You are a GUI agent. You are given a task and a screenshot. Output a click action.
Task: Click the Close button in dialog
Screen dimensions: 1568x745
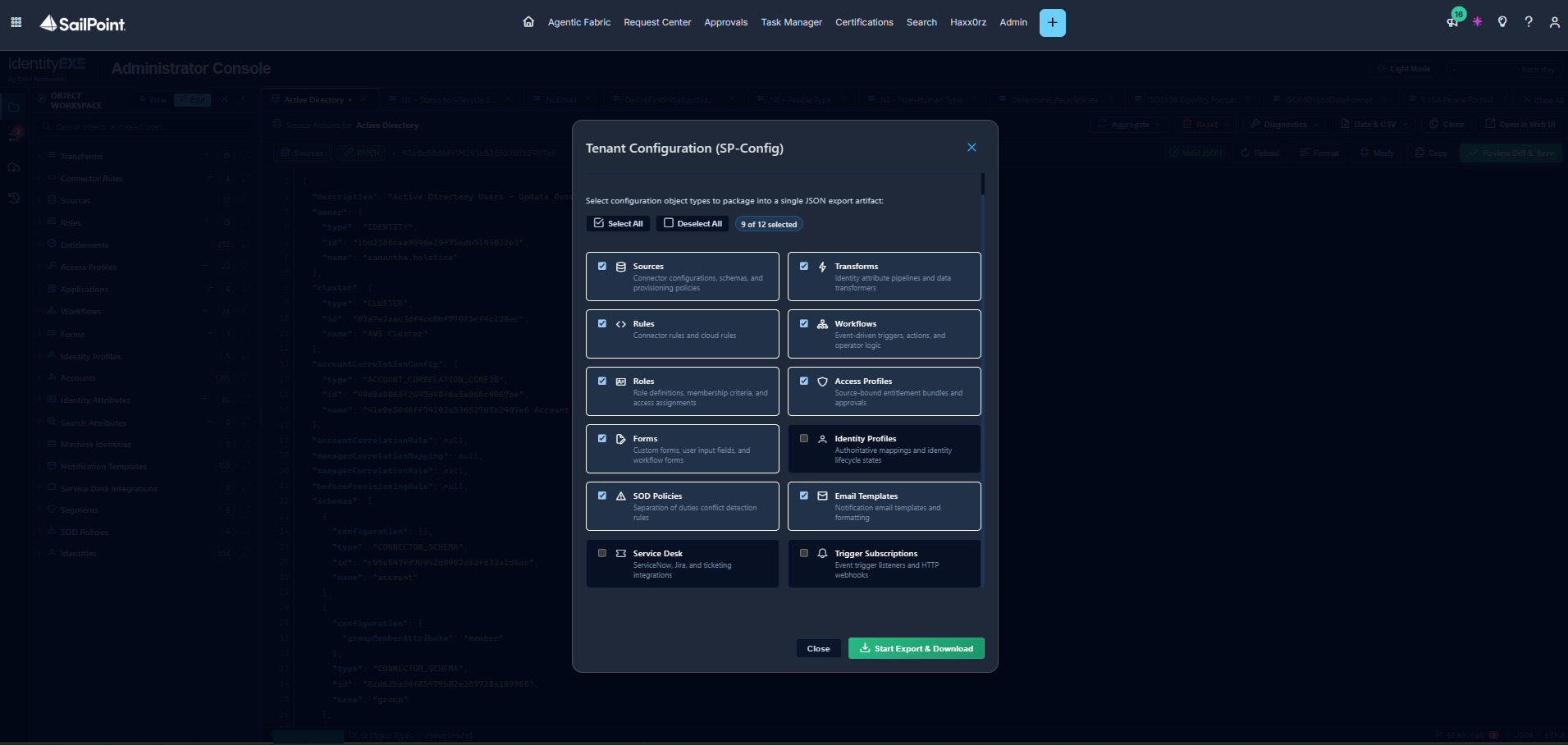tap(818, 648)
